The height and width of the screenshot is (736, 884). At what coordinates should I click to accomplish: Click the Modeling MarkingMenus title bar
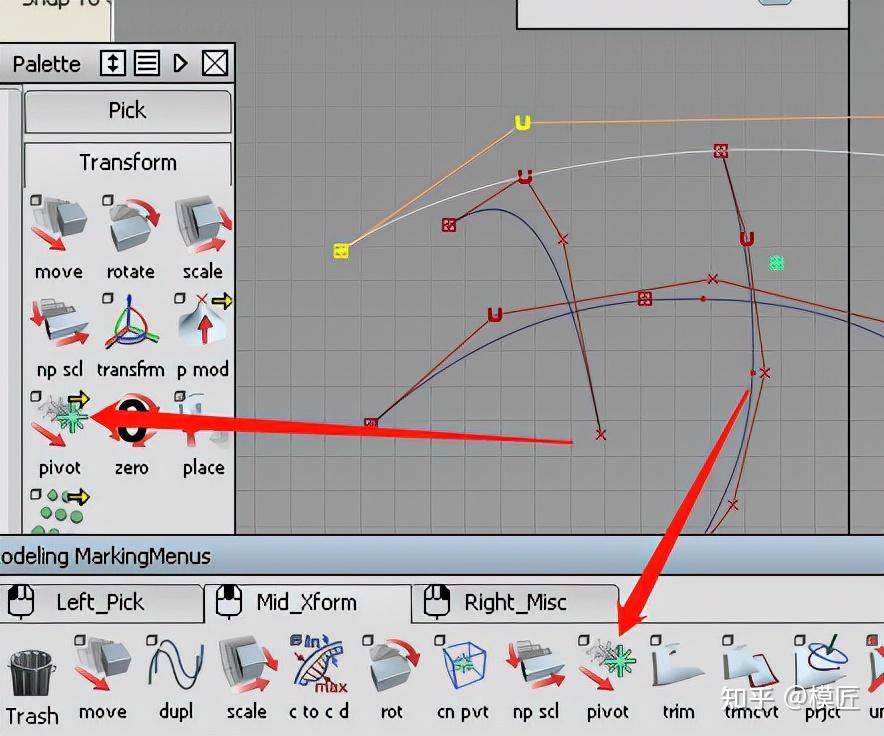click(x=442, y=556)
